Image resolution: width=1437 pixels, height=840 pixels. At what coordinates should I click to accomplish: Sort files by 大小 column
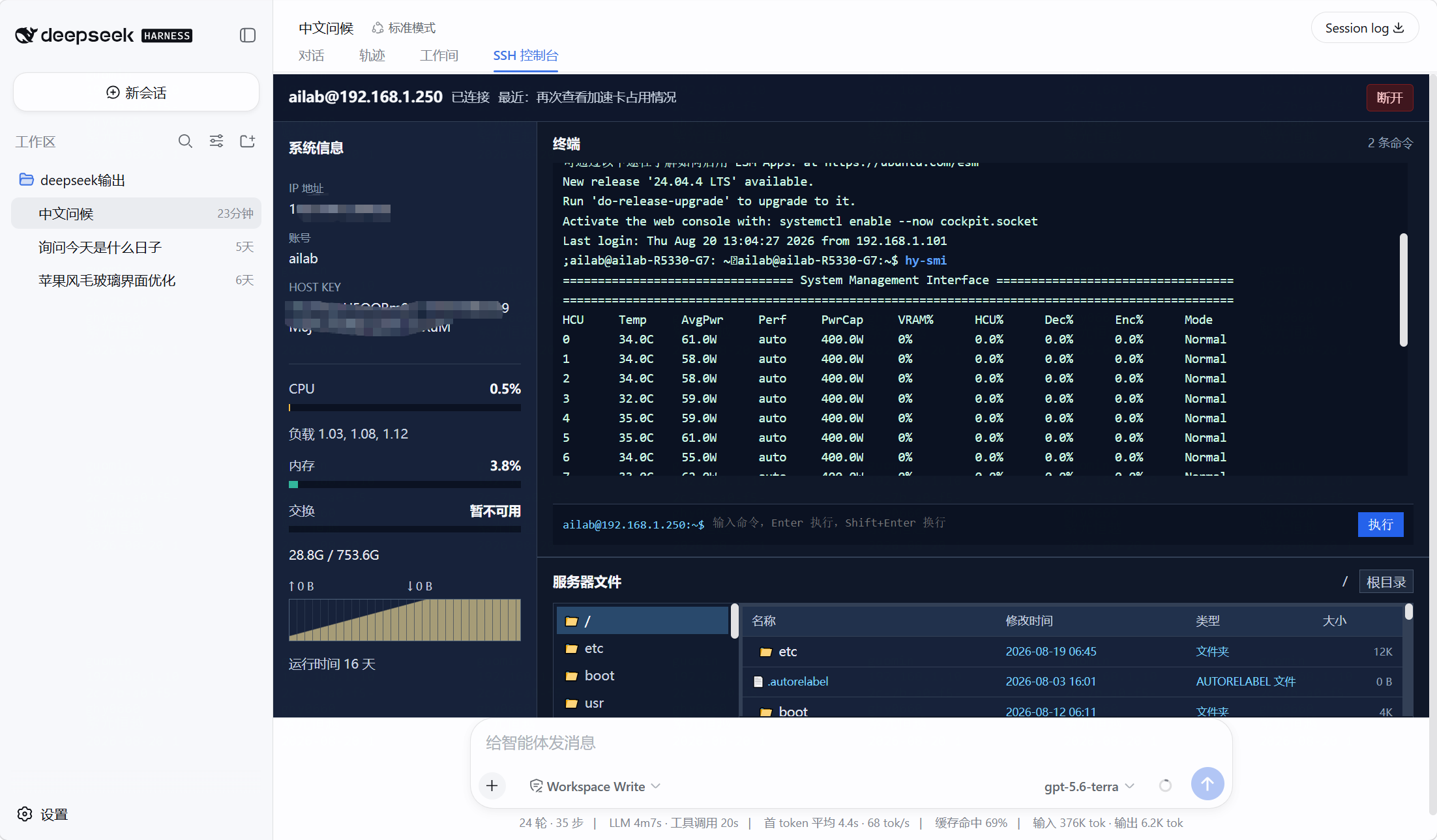pyautogui.click(x=1334, y=620)
